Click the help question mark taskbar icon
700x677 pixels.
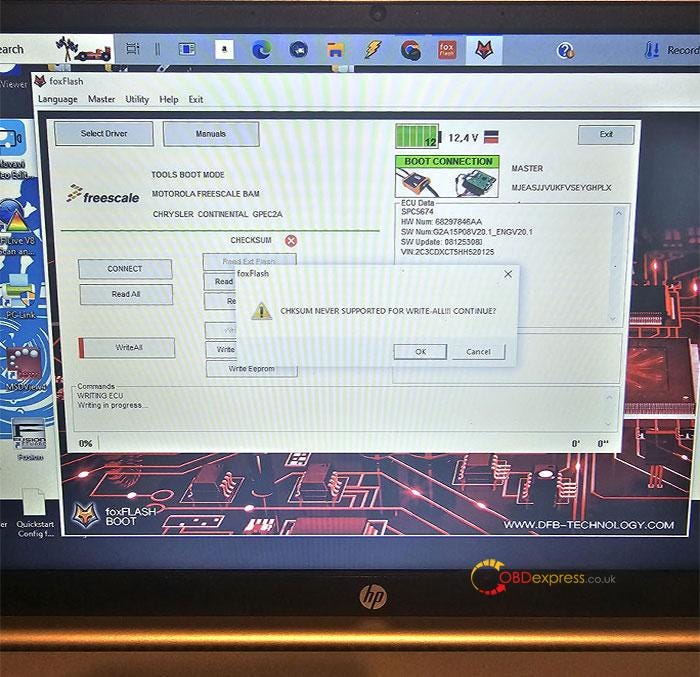coord(565,50)
